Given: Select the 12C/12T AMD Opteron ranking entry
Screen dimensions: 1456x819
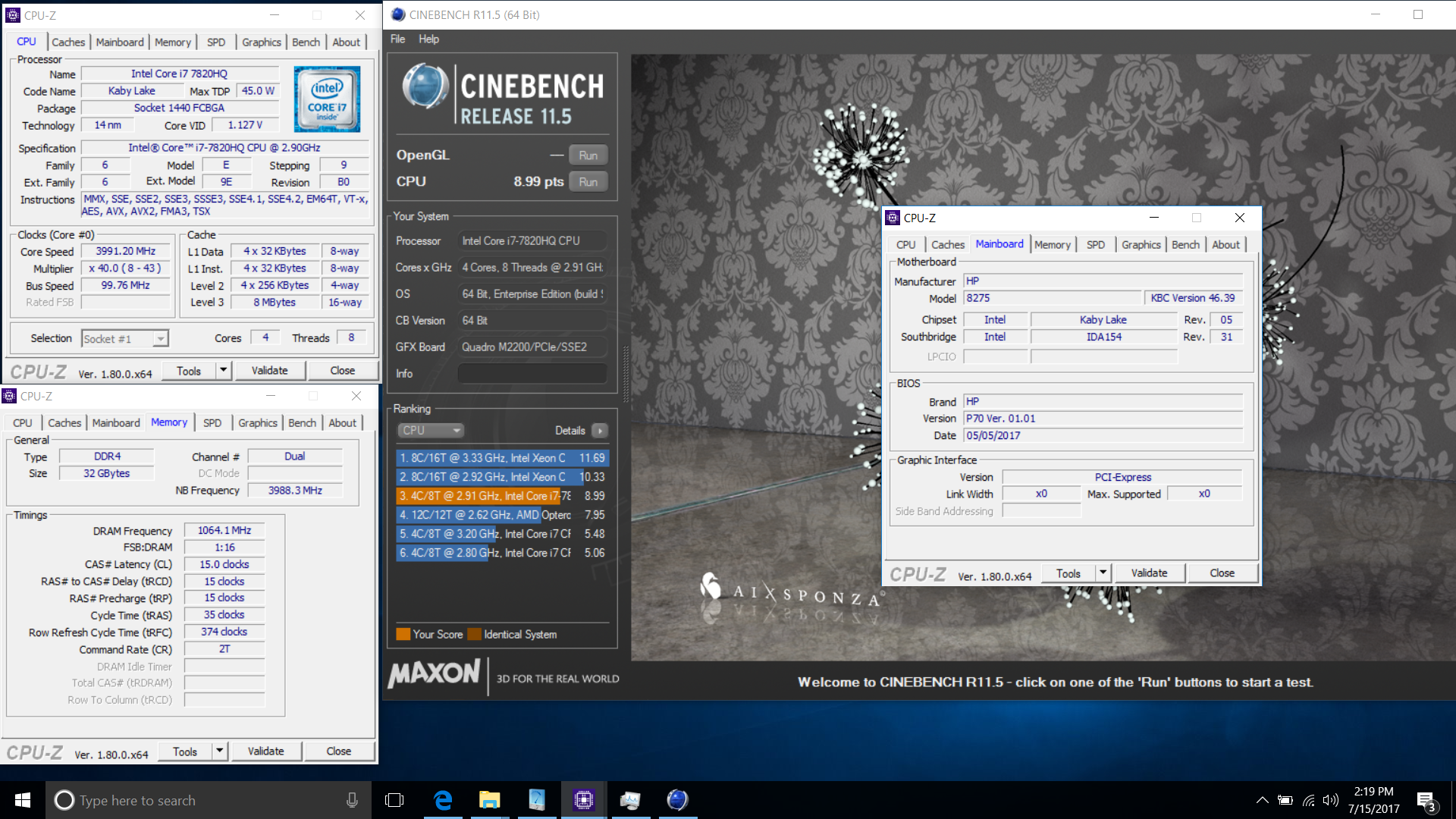Looking at the screenshot, I should [x=502, y=515].
